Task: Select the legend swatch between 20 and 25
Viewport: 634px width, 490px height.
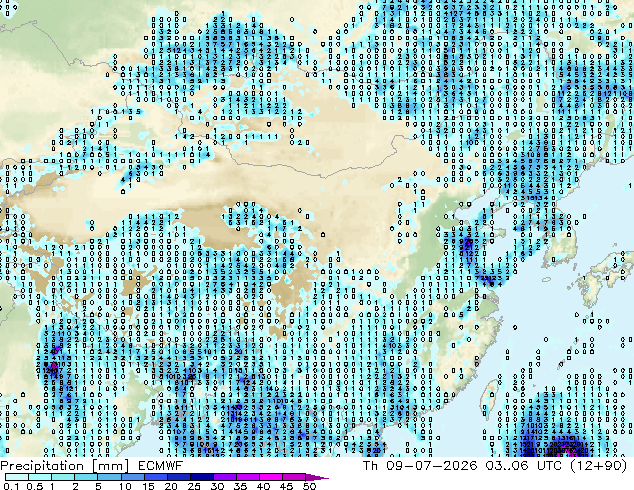Action: (x=179, y=477)
